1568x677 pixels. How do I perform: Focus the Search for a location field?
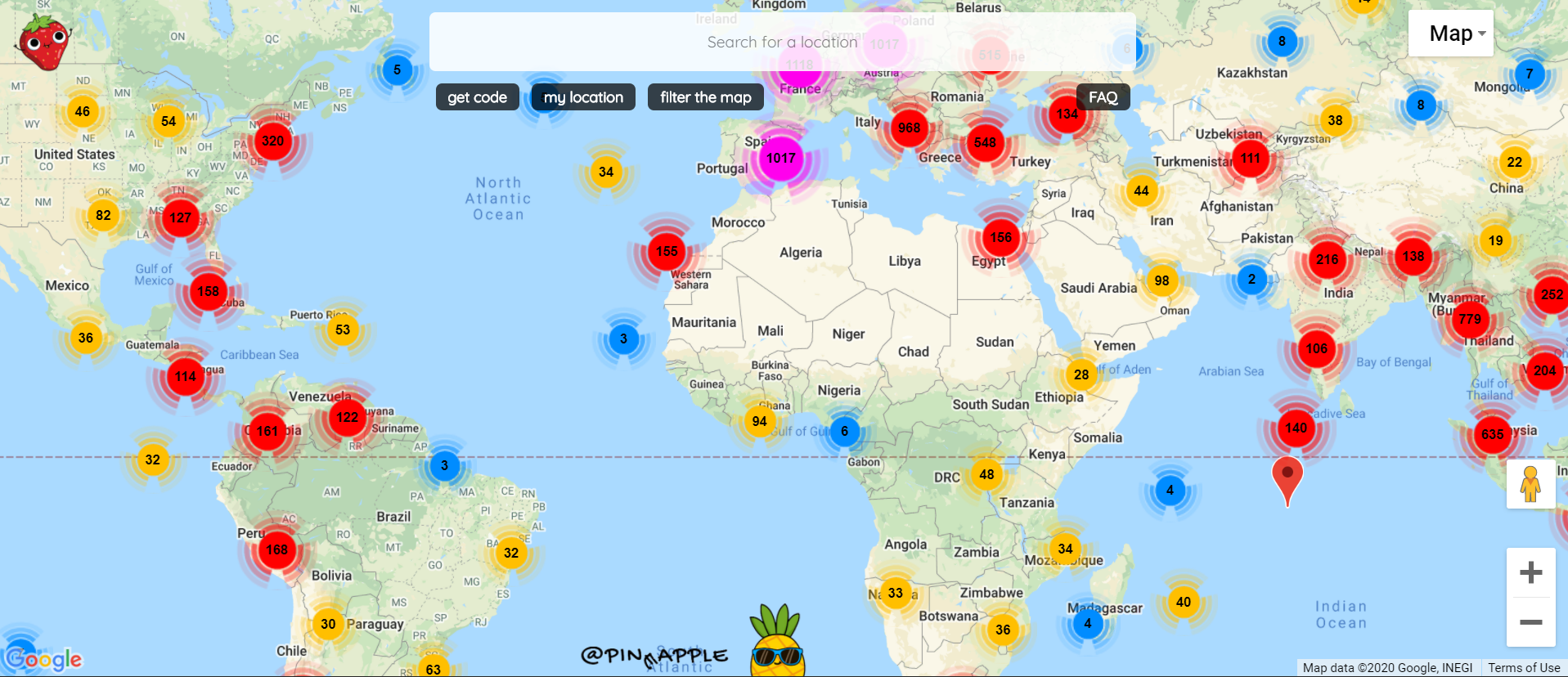coord(783,42)
